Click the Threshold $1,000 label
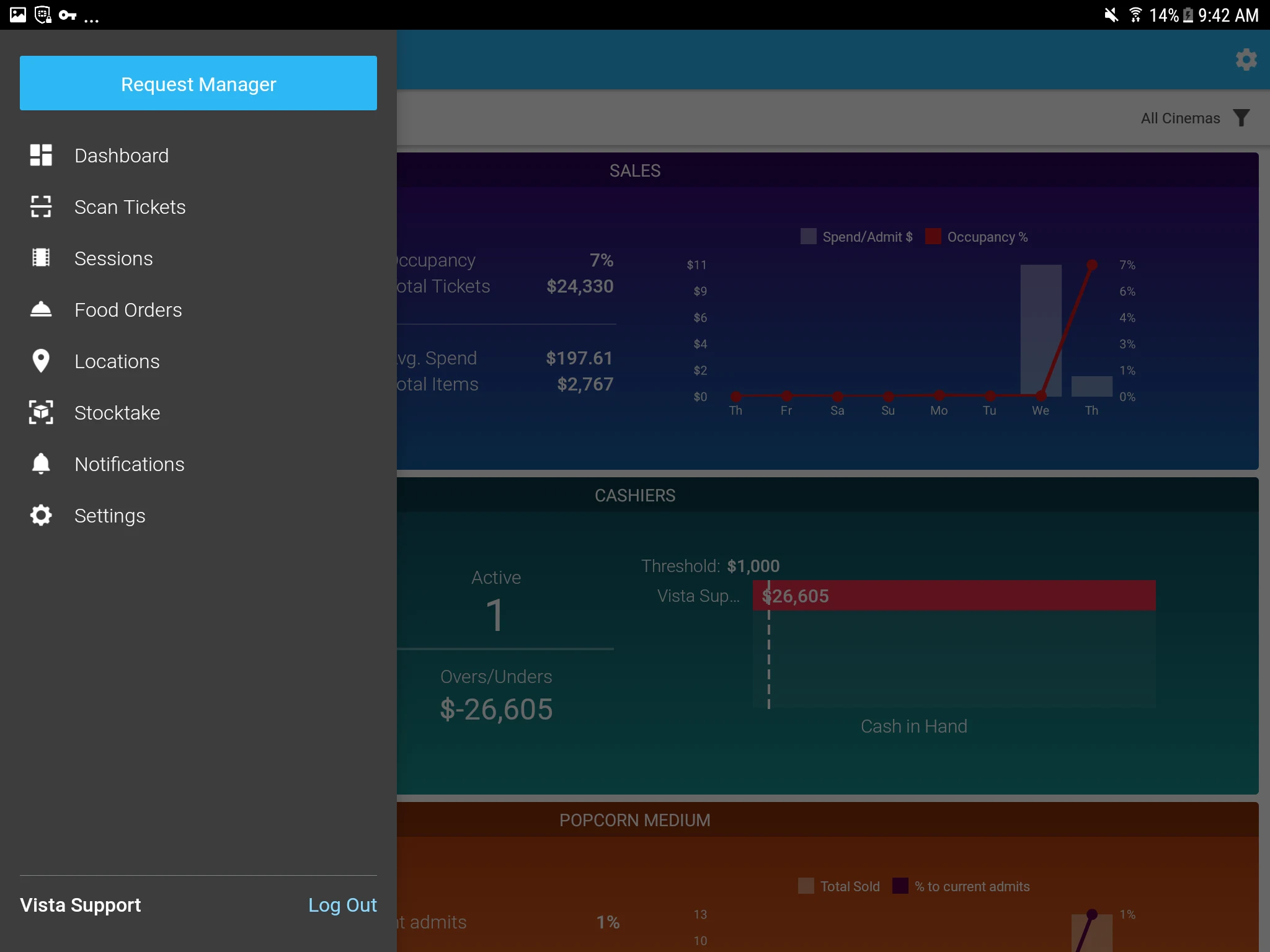The width and height of the screenshot is (1270, 952). tap(710, 566)
